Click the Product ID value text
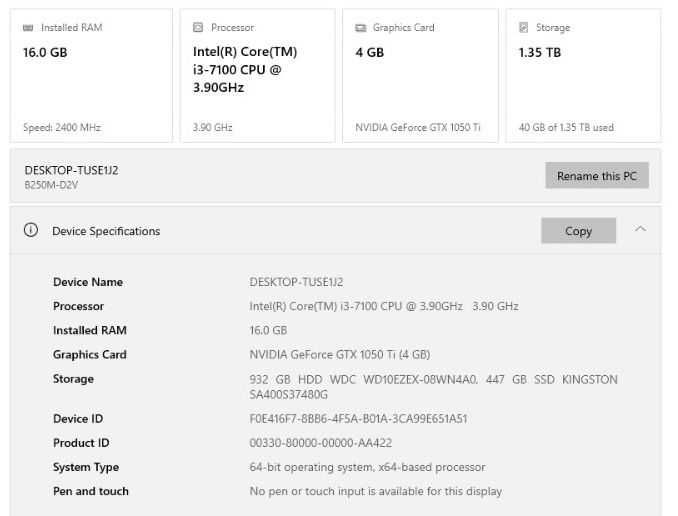The image size is (678, 516). click(x=320, y=443)
